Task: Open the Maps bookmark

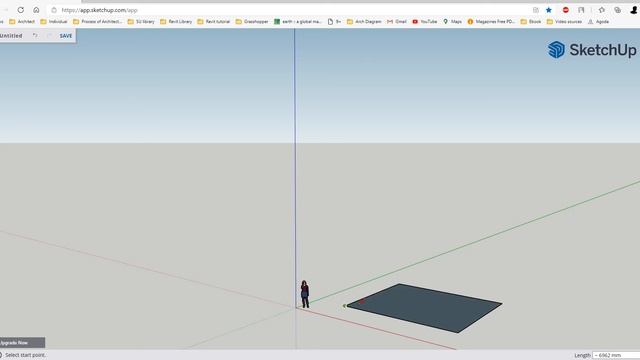Action: [x=452, y=22]
